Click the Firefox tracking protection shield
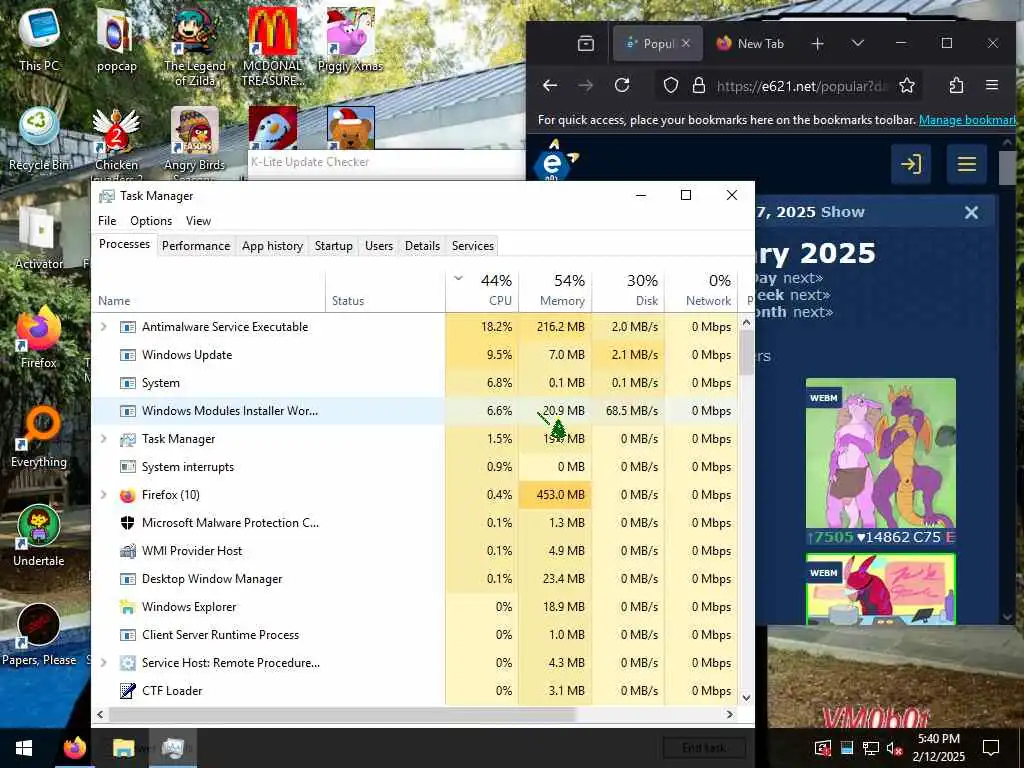This screenshot has width=1024, height=768. pos(671,85)
